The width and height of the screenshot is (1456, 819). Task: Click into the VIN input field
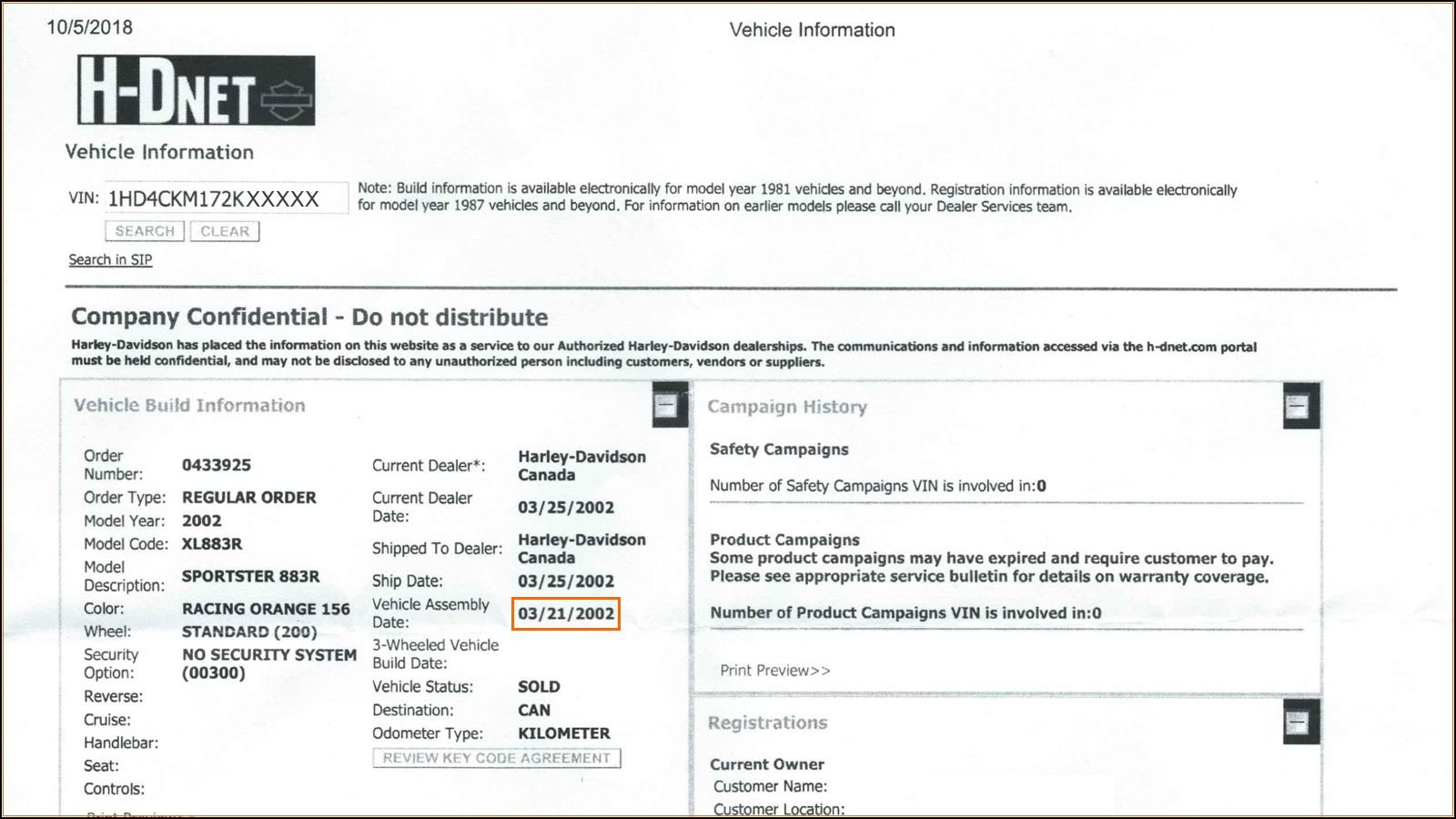pos(225,199)
